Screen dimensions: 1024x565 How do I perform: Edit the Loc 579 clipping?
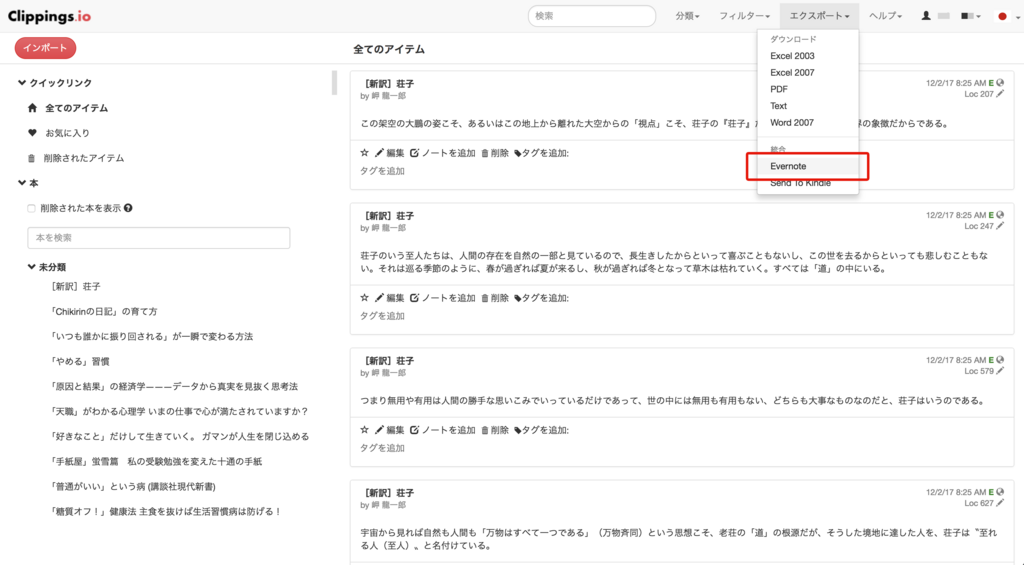point(390,430)
